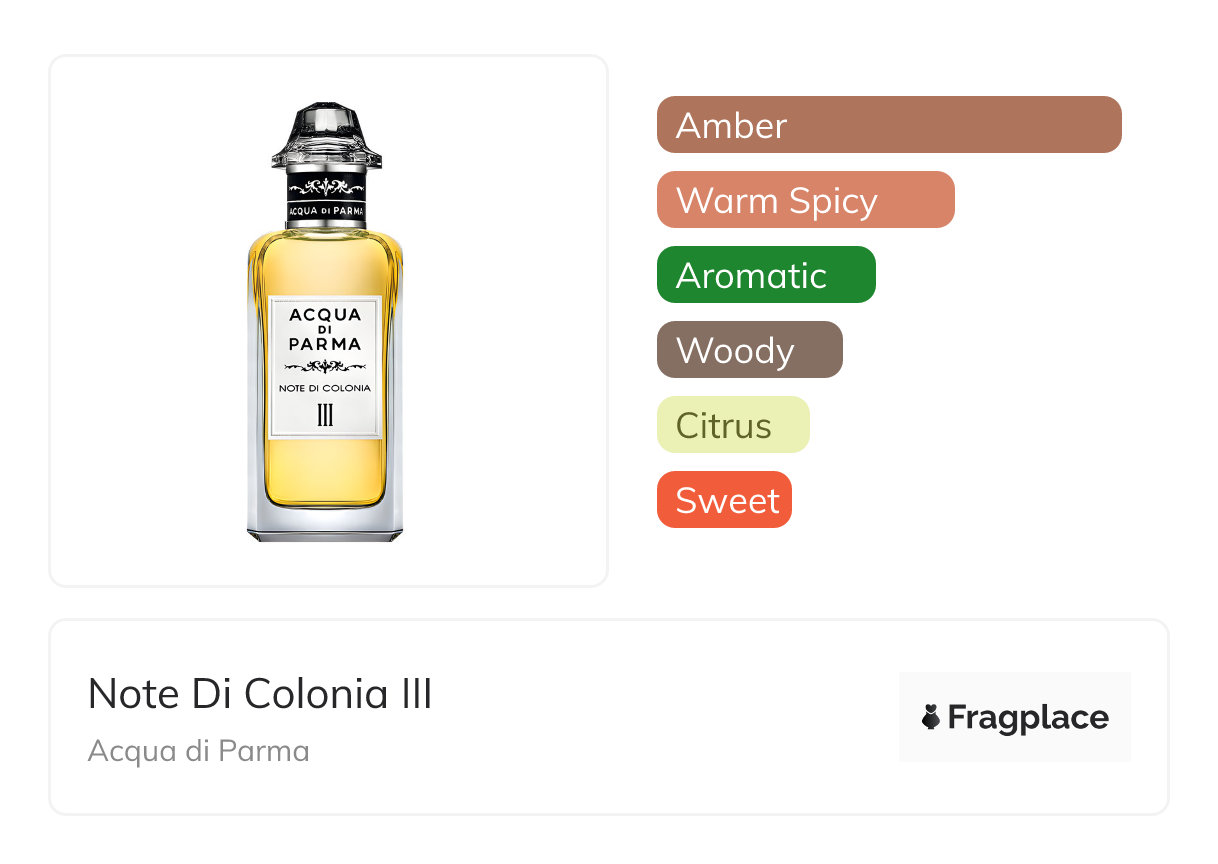Click the yellow liquid below the label
The width and height of the screenshot is (1218, 864).
coord(325,470)
